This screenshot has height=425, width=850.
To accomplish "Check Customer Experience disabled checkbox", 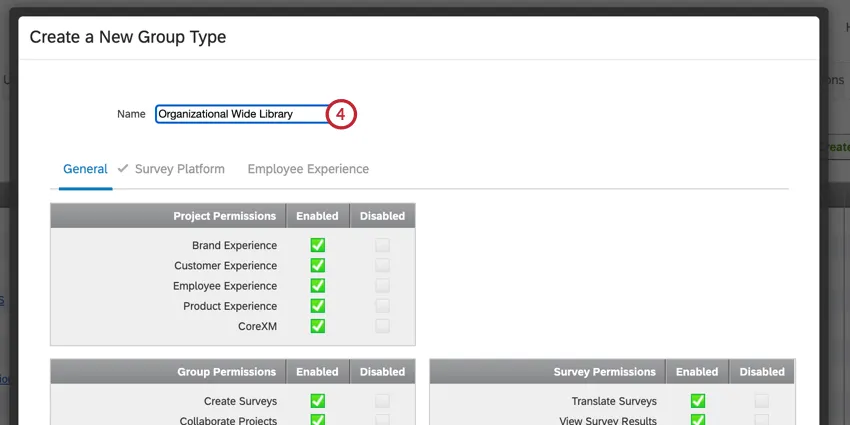I will pyautogui.click(x=382, y=265).
